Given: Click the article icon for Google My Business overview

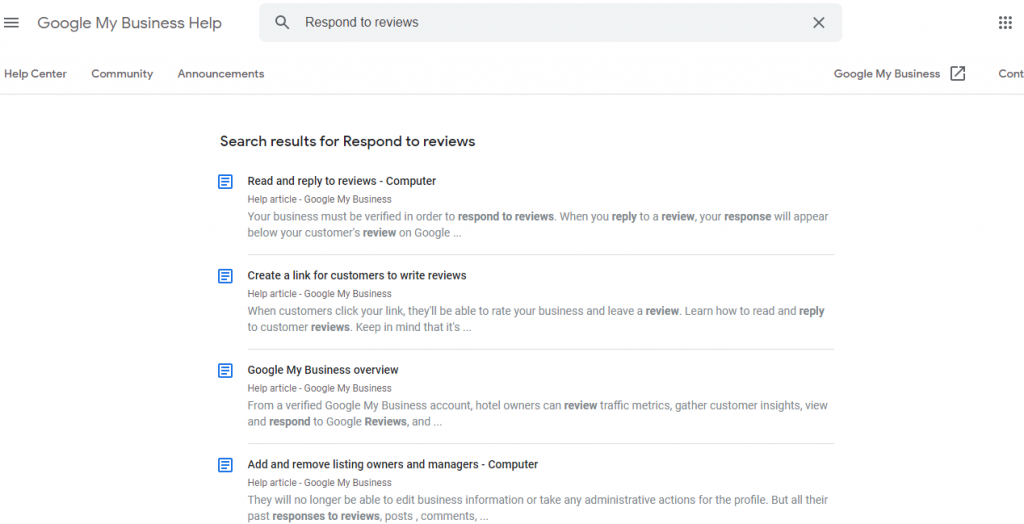Looking at the screenshot, I should coord(225,370).
